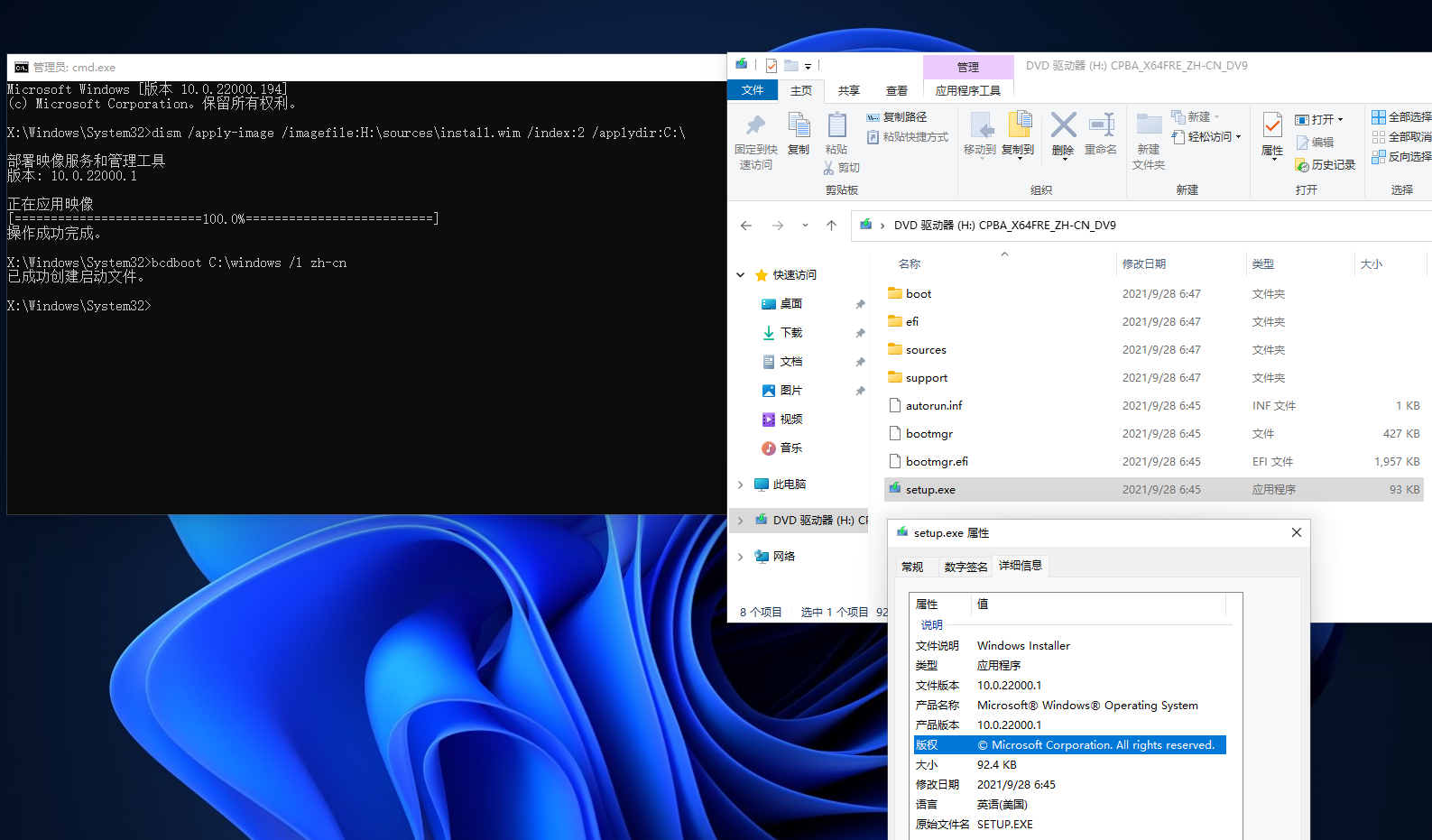The height and width of the screenshot is (840, 1432).
Task: Click Properties icon in quick access toolbar
Action: (x=771, y=66)
